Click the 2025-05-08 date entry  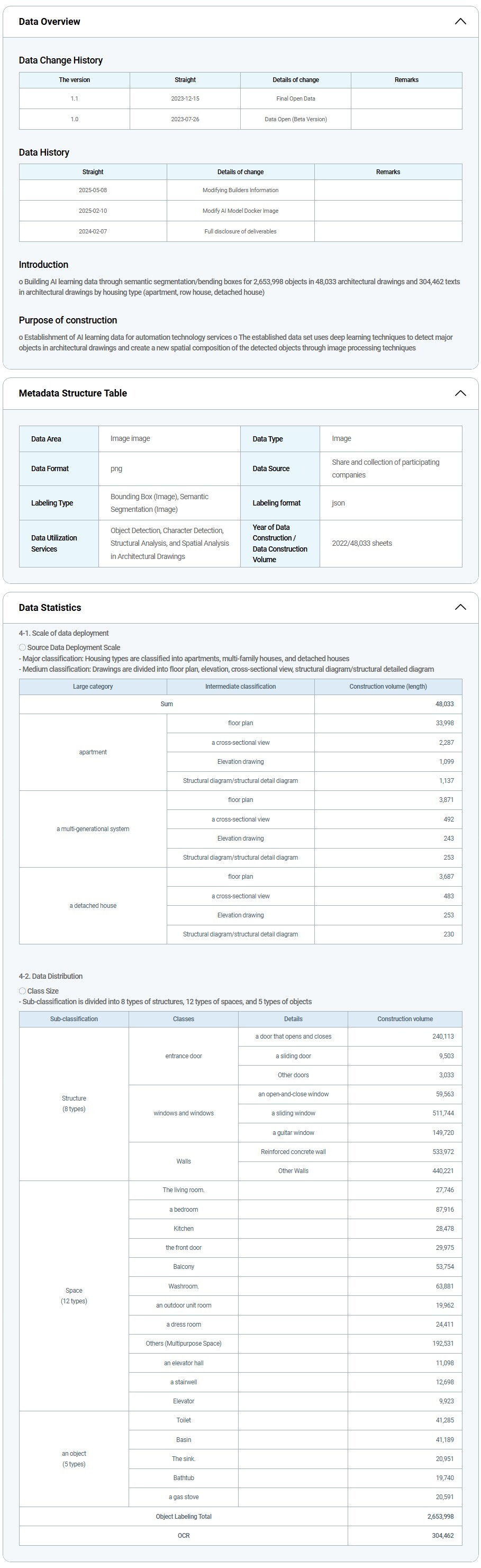pos(93,190)
